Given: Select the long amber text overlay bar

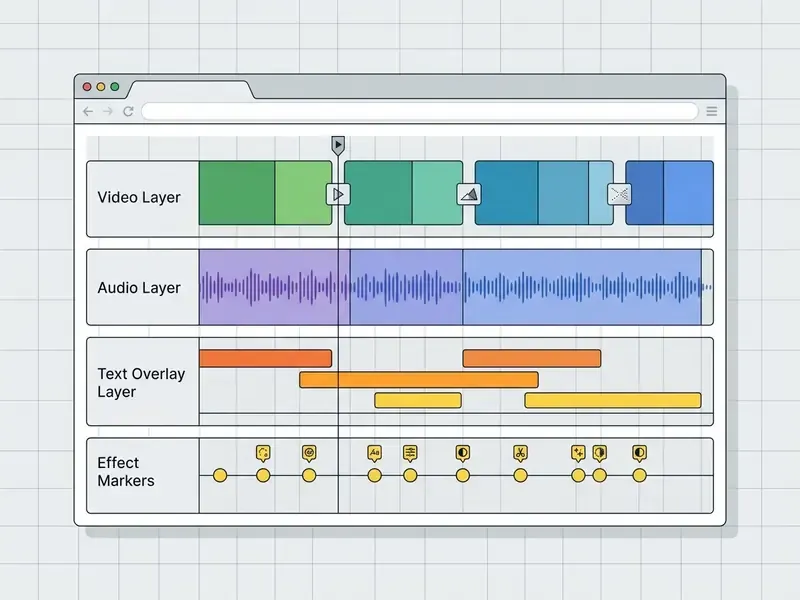Looking at the screenshot, I should 419,380.
